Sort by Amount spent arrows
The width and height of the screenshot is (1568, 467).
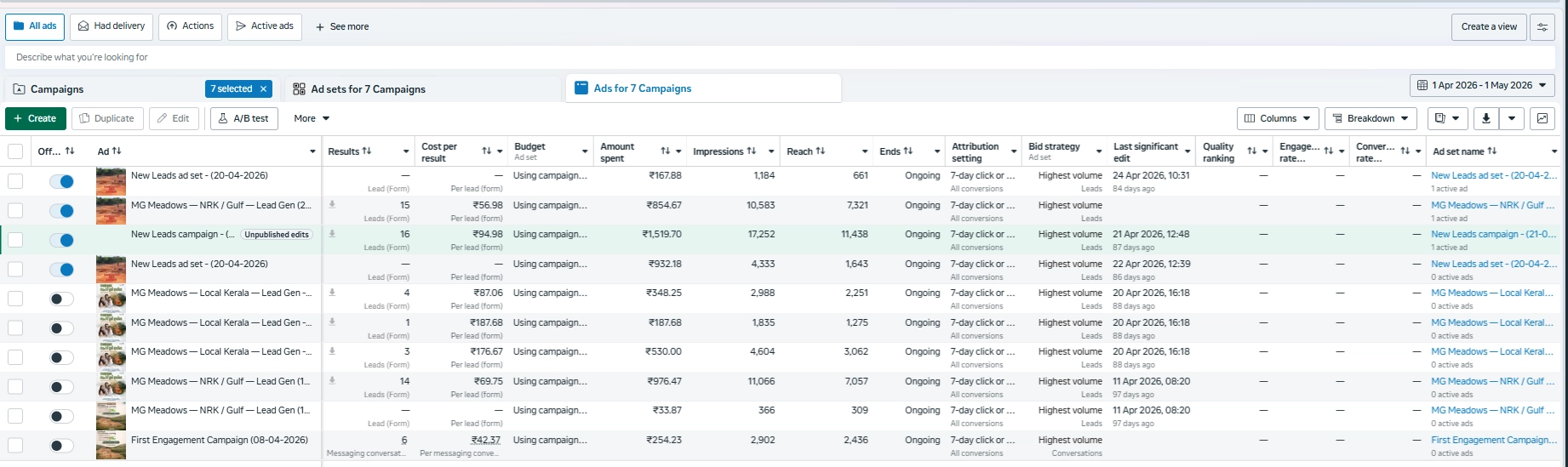tap(666, 151)
